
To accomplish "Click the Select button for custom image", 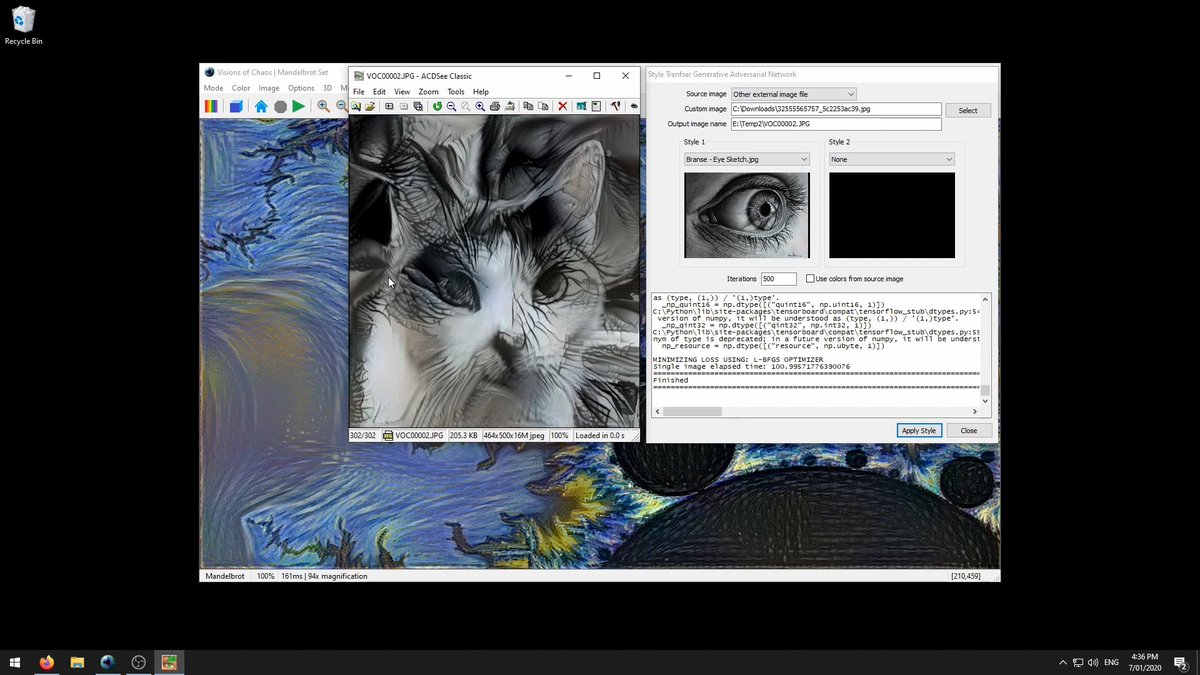I will click(968, 110).
